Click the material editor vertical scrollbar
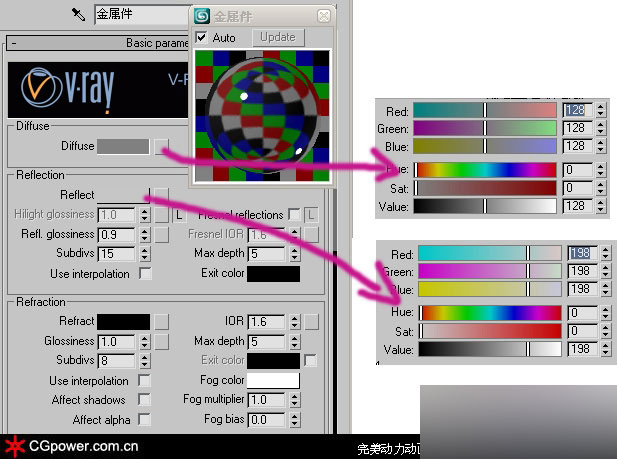Viewport: 617px width, 459px height. coord(335,311)
